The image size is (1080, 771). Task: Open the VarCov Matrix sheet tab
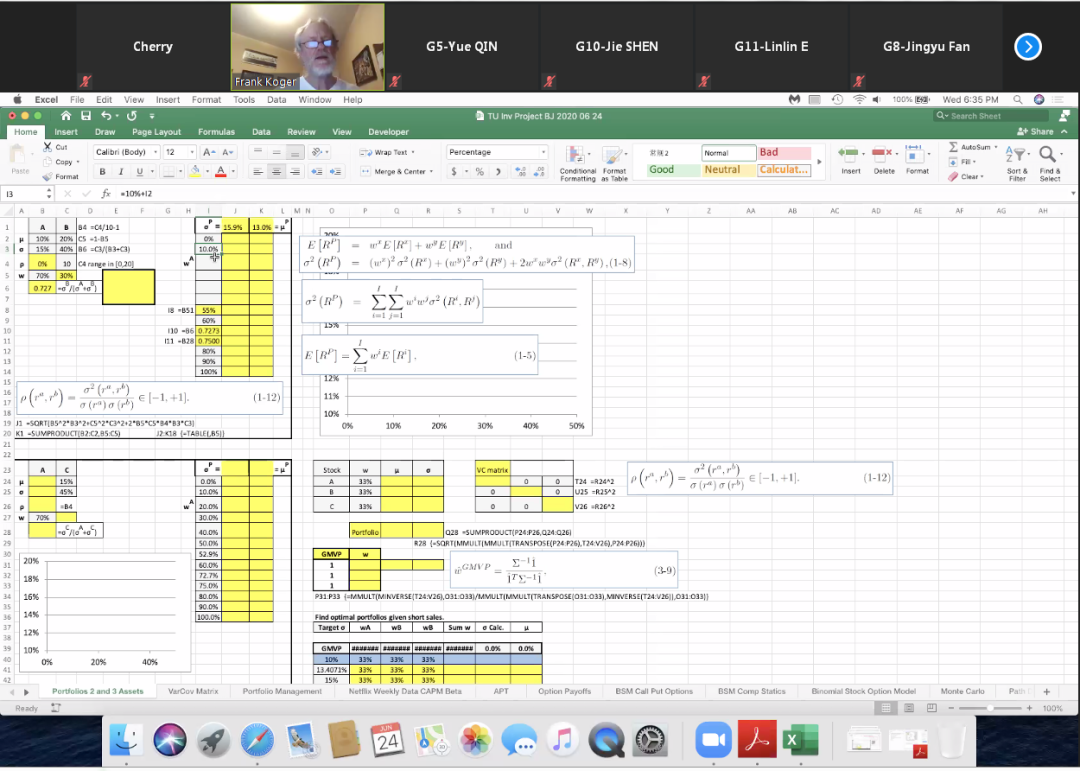point(193,691)
